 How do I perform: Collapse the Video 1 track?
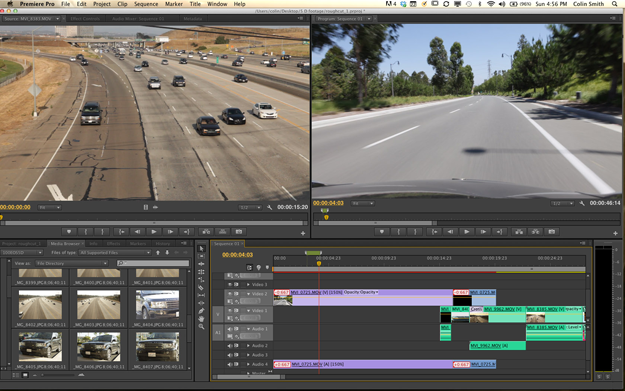248,310
